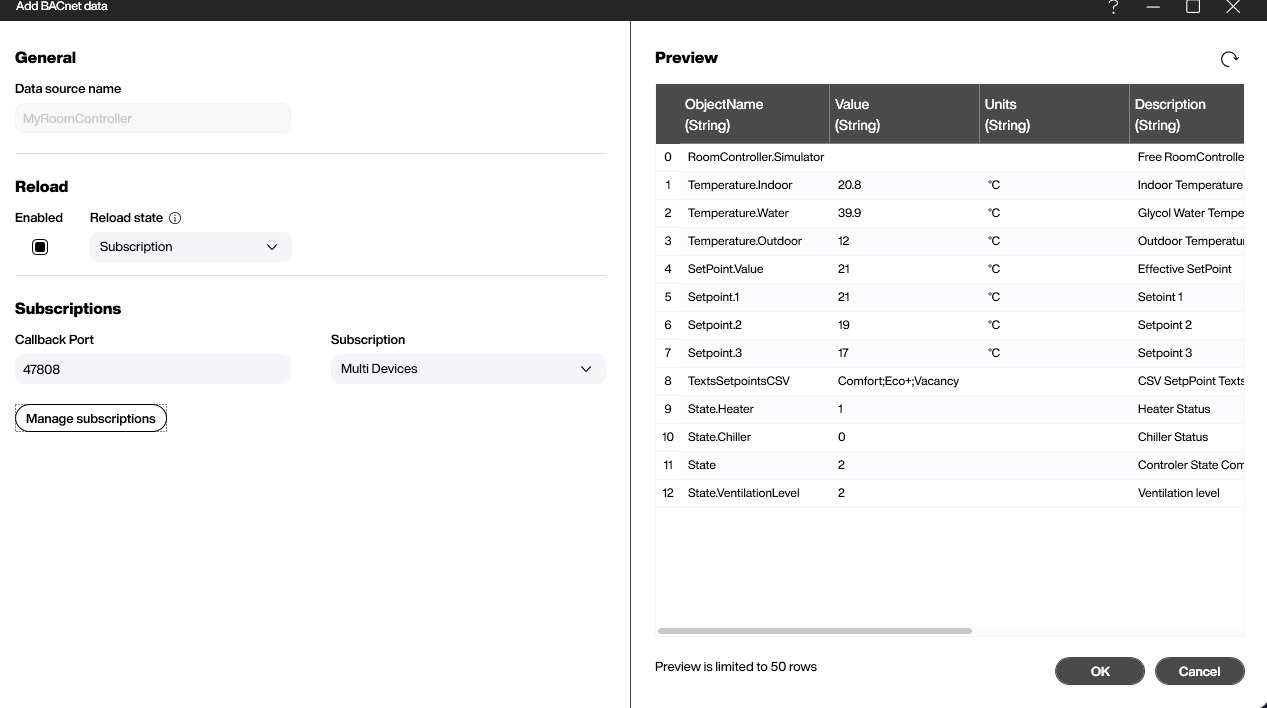Select the ObjectName column header
The image size is (1267, 708).
(740, 113)
